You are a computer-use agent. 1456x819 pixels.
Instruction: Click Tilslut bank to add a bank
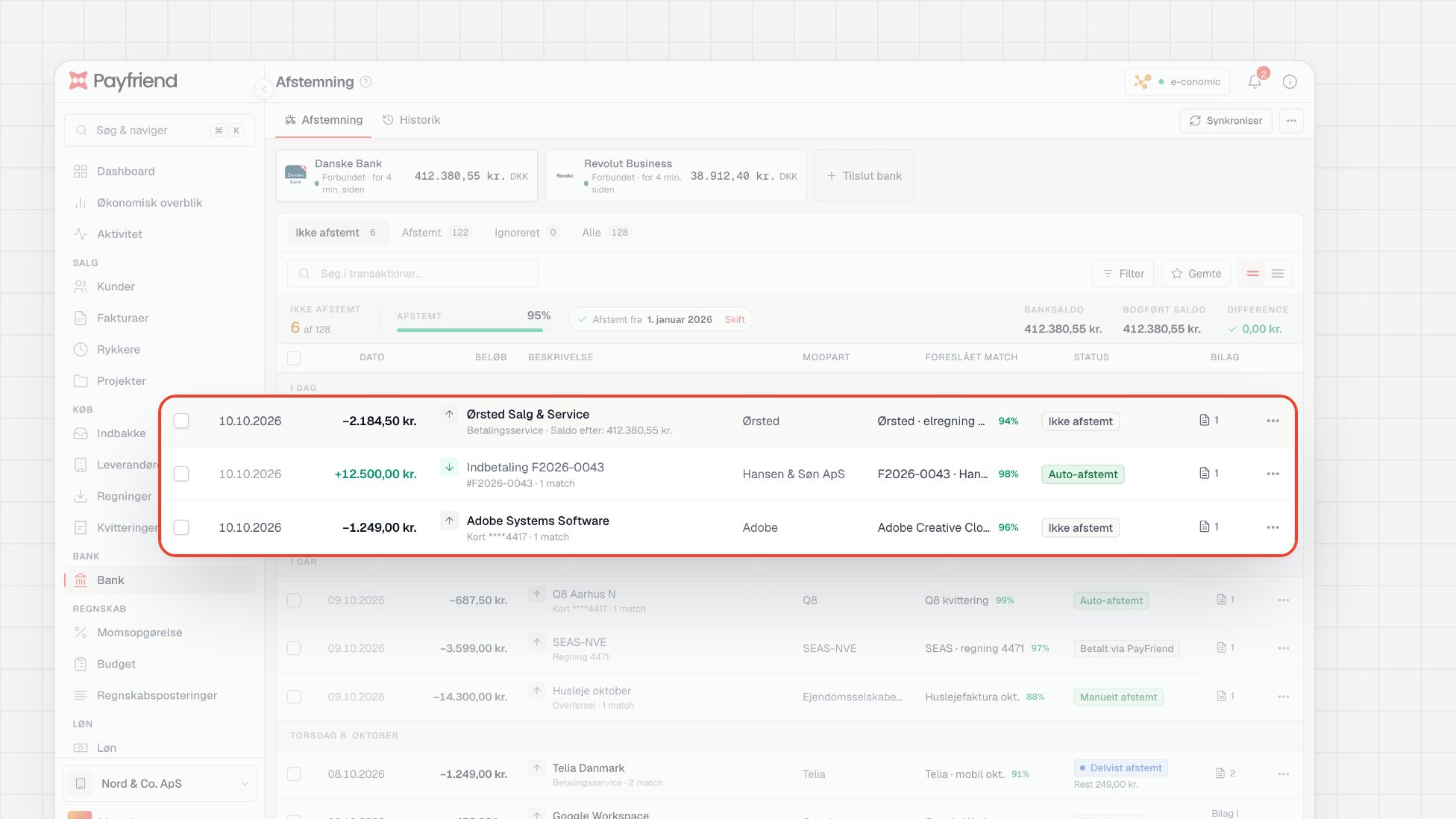click(864, 176)
